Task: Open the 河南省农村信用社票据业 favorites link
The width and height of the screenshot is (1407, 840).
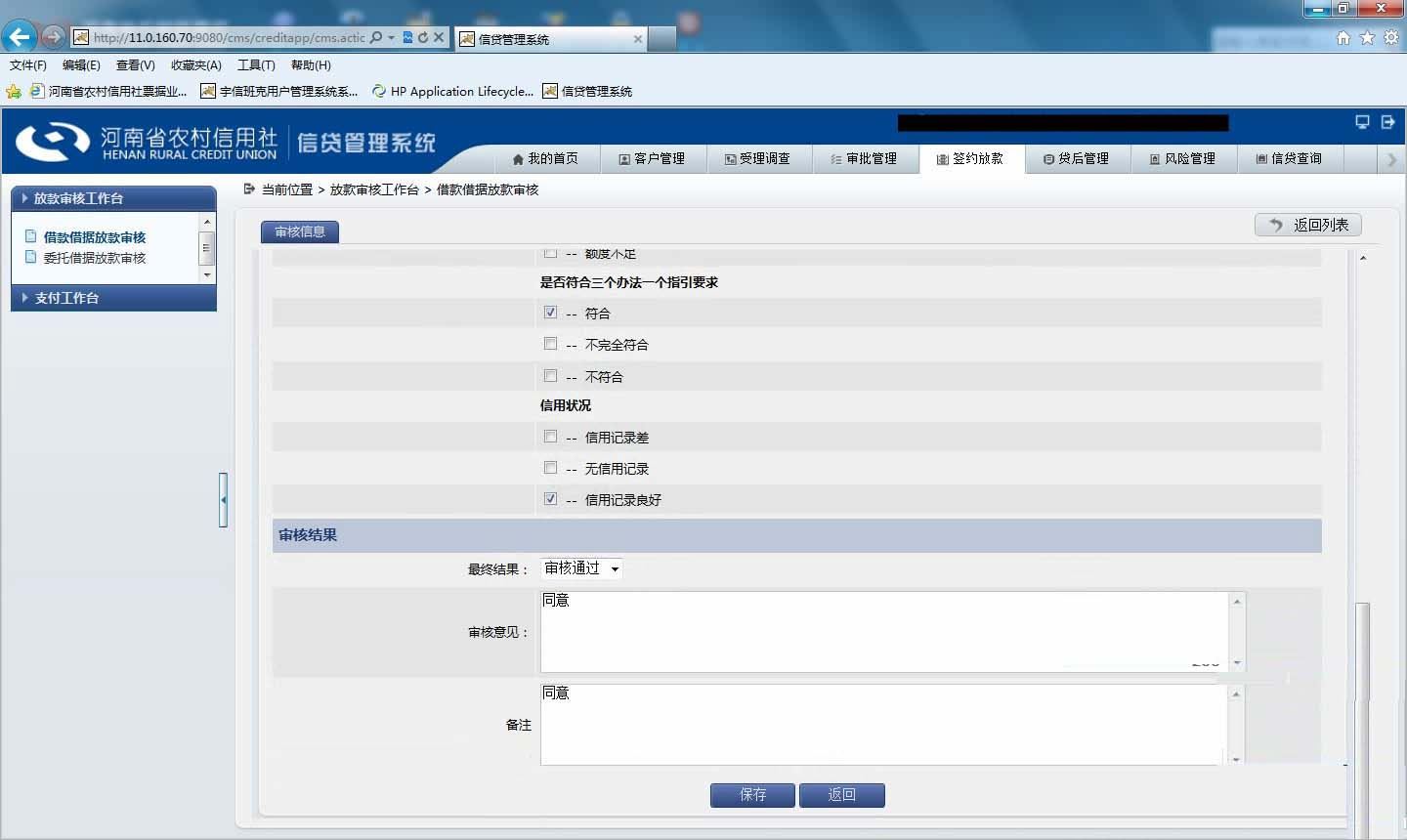Action: click(108, 91)
